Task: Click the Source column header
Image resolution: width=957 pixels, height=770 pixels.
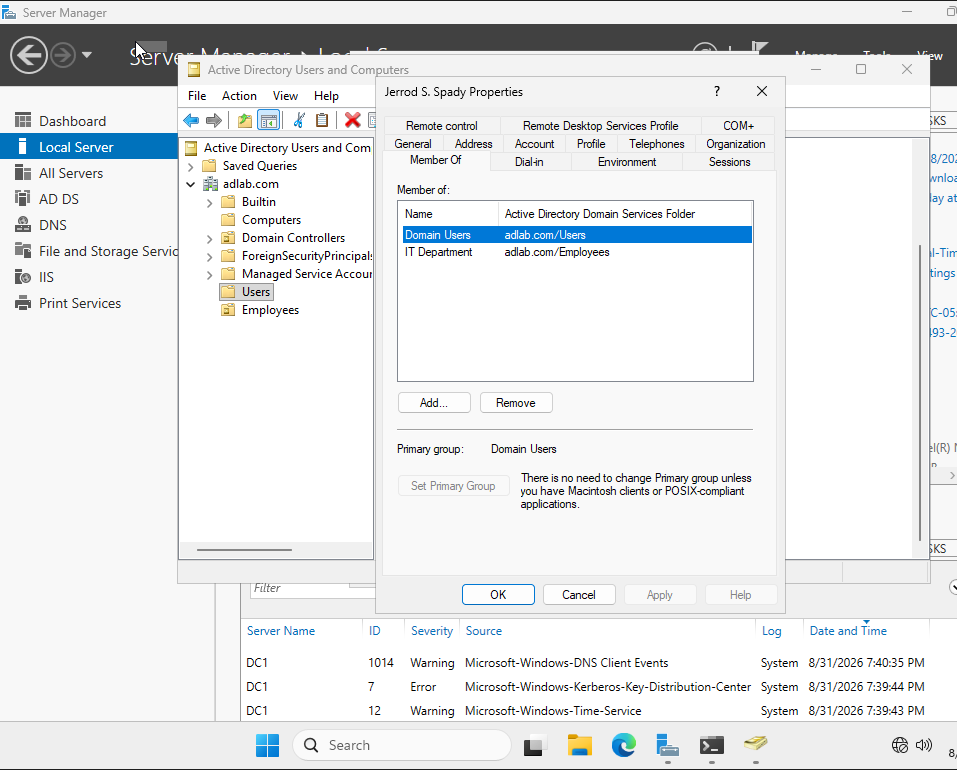Action: pos(483,631)
